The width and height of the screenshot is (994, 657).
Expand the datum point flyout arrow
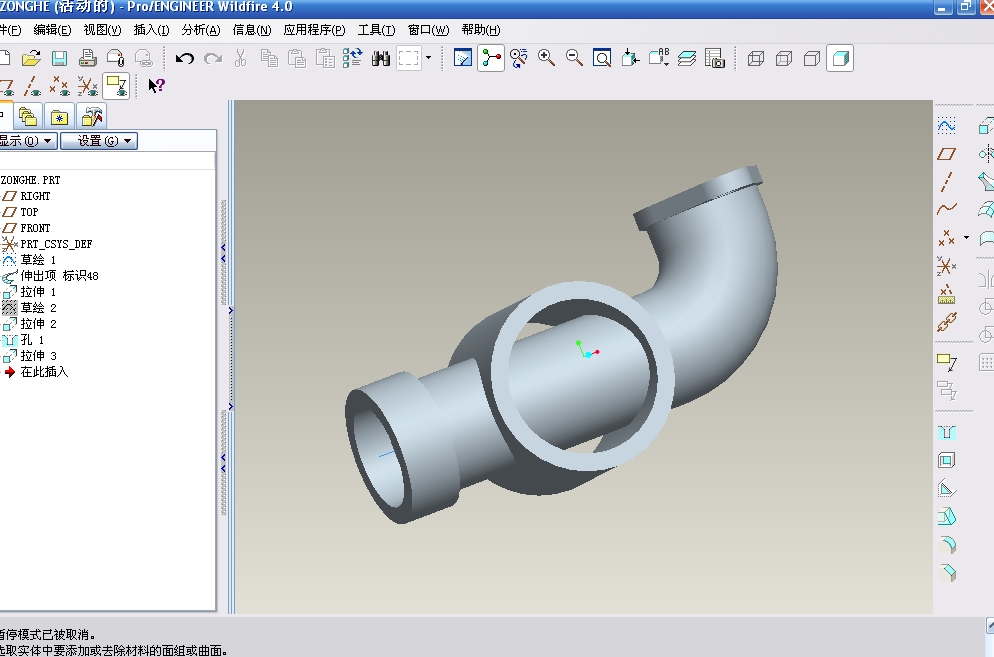pyautogui.click(x=966, y=238)
